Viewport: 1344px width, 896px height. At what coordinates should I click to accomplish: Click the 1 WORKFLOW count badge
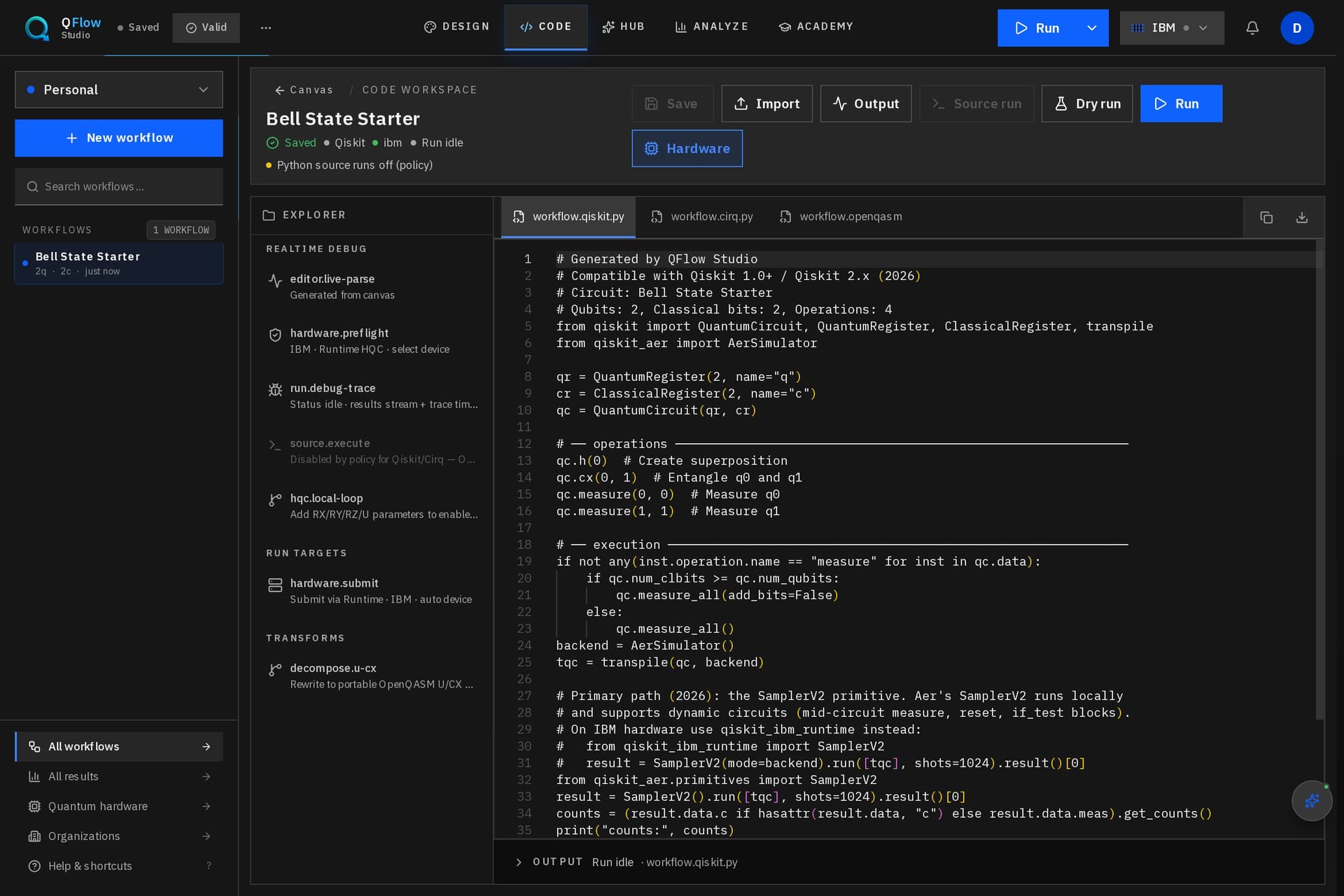[x=181, y=230]
